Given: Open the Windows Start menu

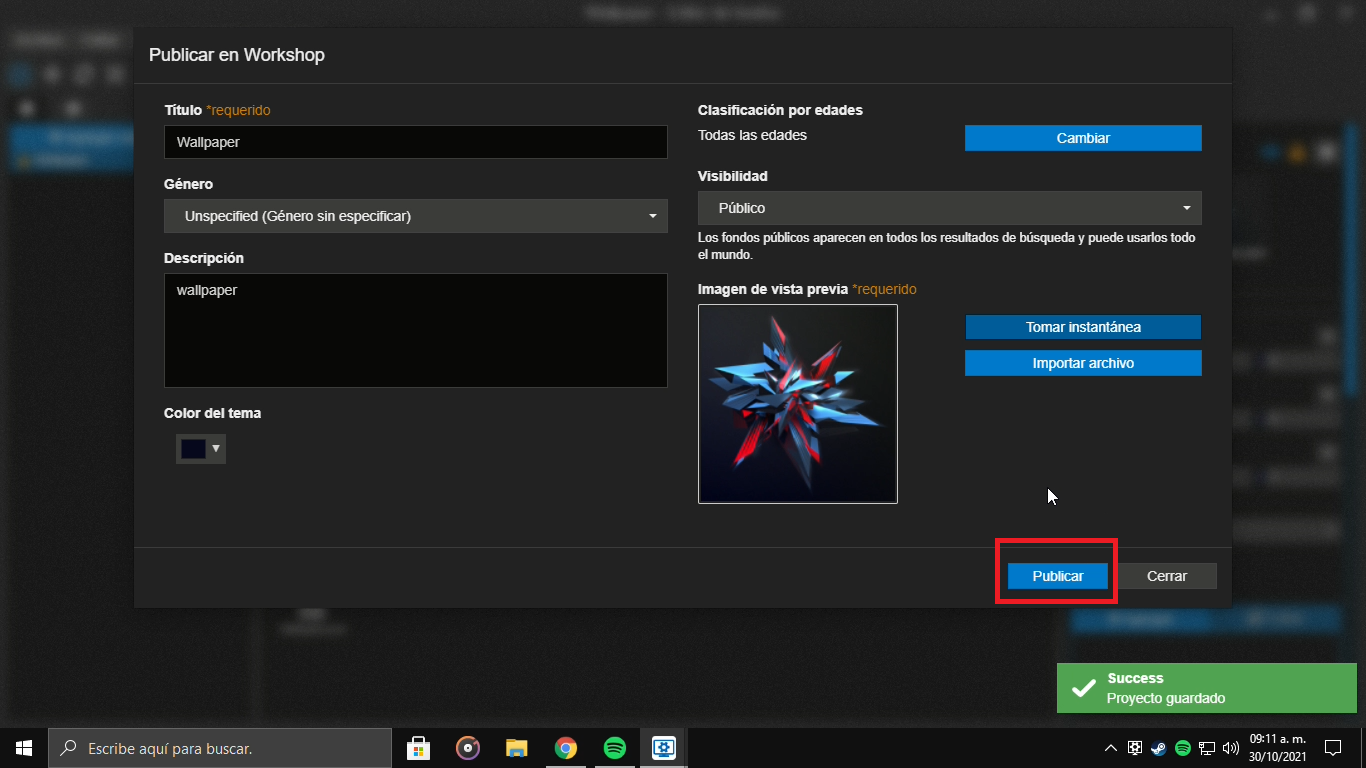Looking at the screenshot, I should (24, 748).
